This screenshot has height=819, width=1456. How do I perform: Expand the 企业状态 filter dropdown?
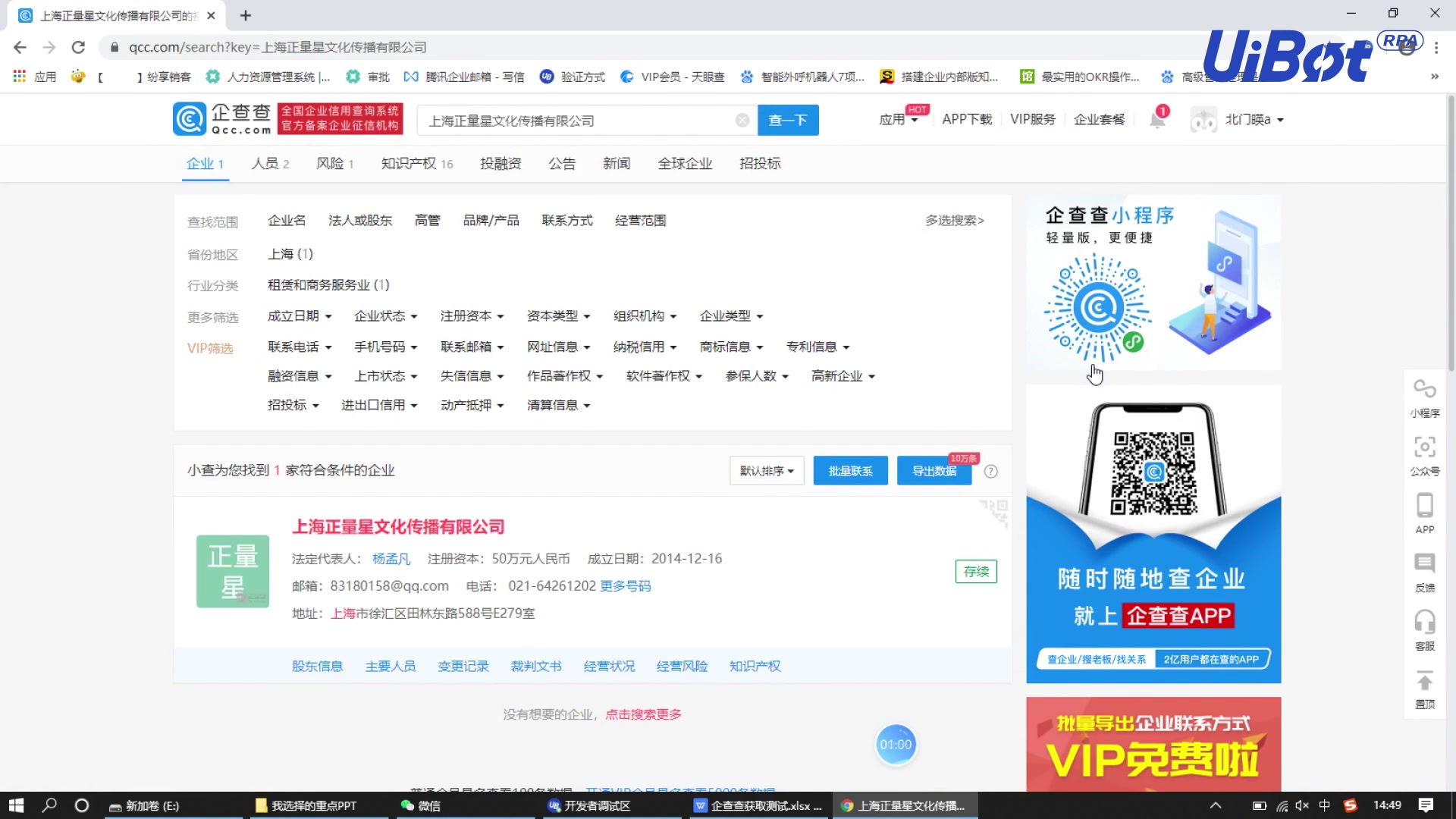(x=386, y=316)
